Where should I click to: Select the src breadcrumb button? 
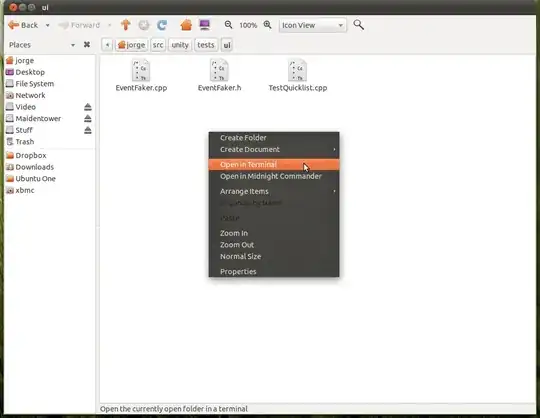point(158,45)
